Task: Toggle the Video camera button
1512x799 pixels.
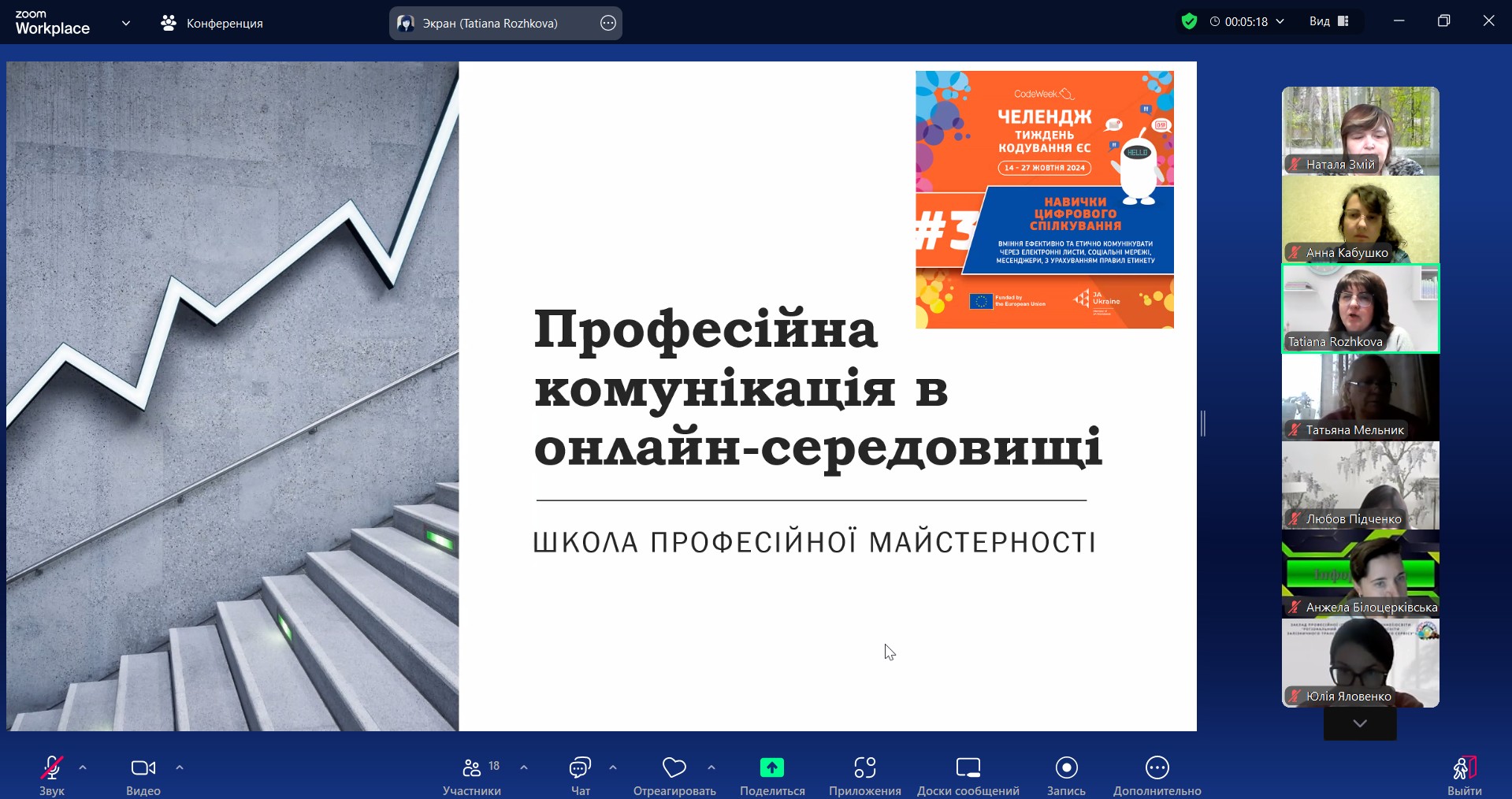Action: [x=143, y=768]
